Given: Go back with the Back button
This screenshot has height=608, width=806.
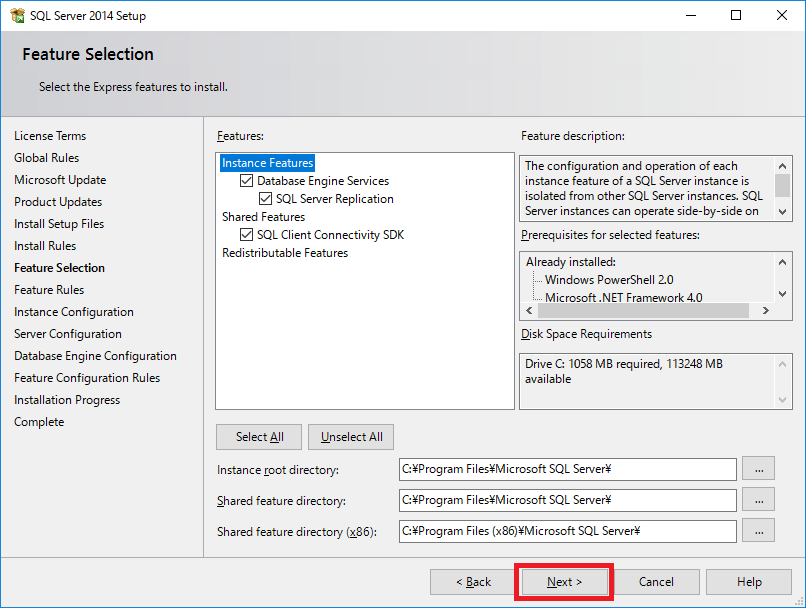Looking at the screenshot, I should coord(473,582).
